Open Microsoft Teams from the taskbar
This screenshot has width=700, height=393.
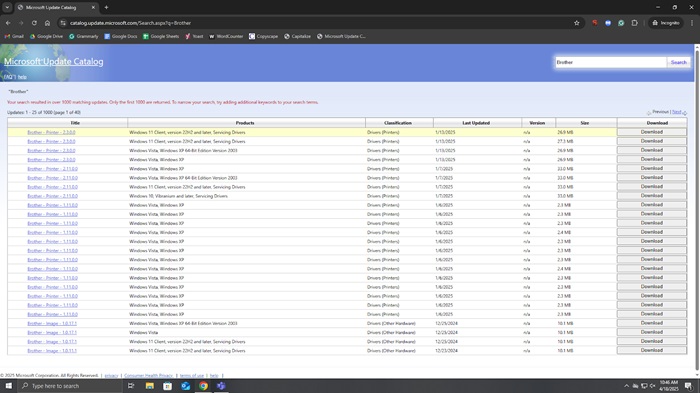pyautogui.click(x=221, y=386)
